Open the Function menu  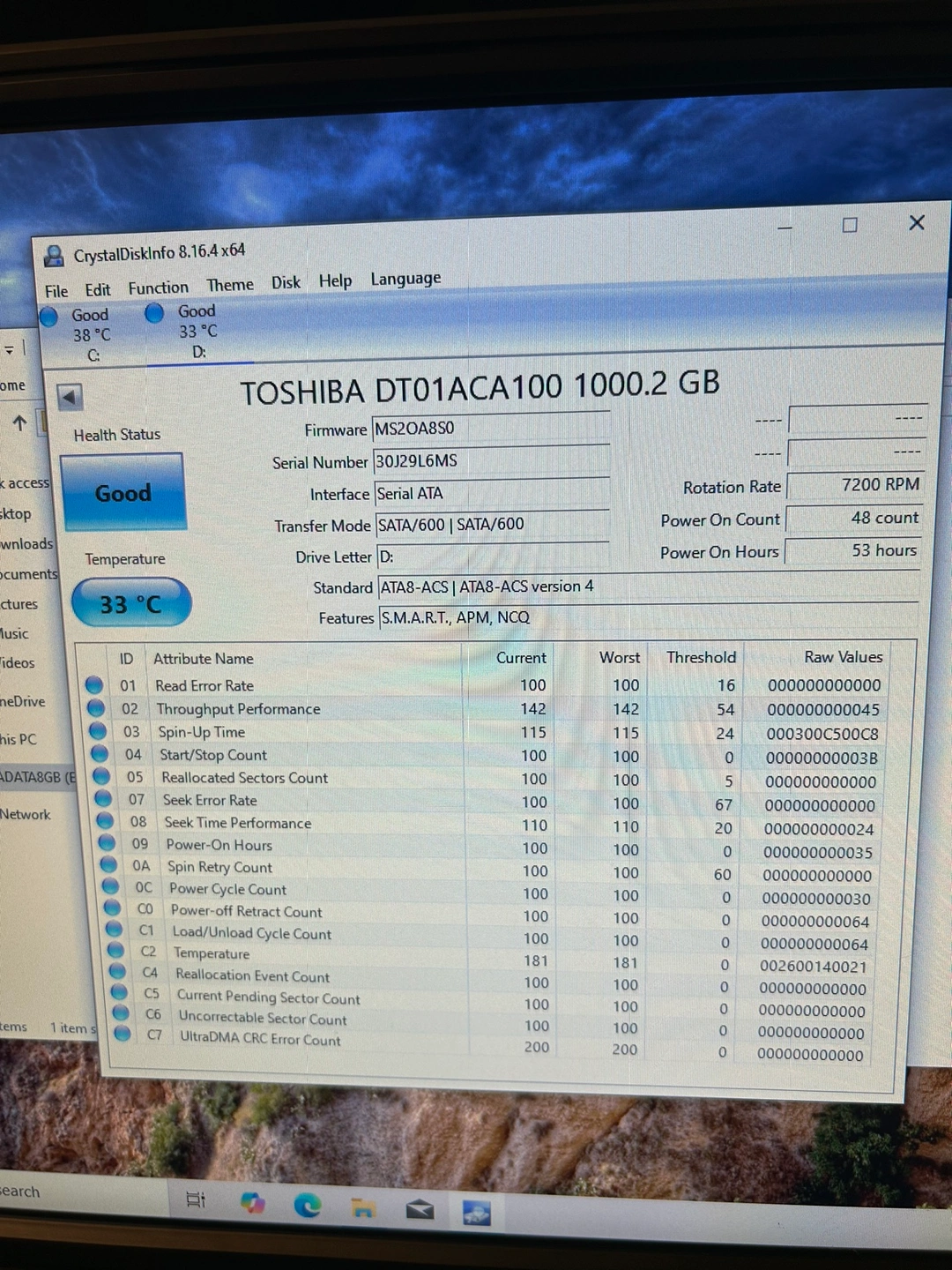tap(159, 288)
